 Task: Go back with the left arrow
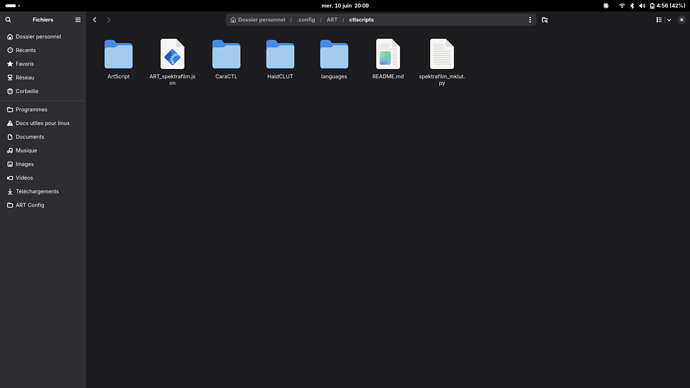(95, 20)
